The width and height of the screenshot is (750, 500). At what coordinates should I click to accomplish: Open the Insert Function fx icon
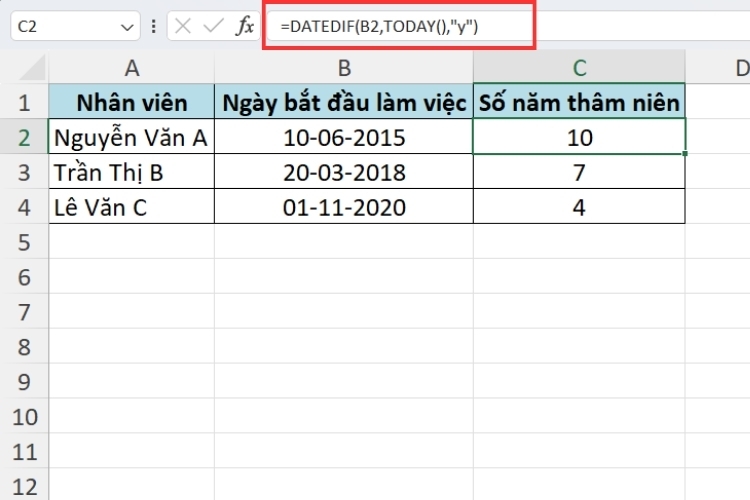tap(245, 26)
